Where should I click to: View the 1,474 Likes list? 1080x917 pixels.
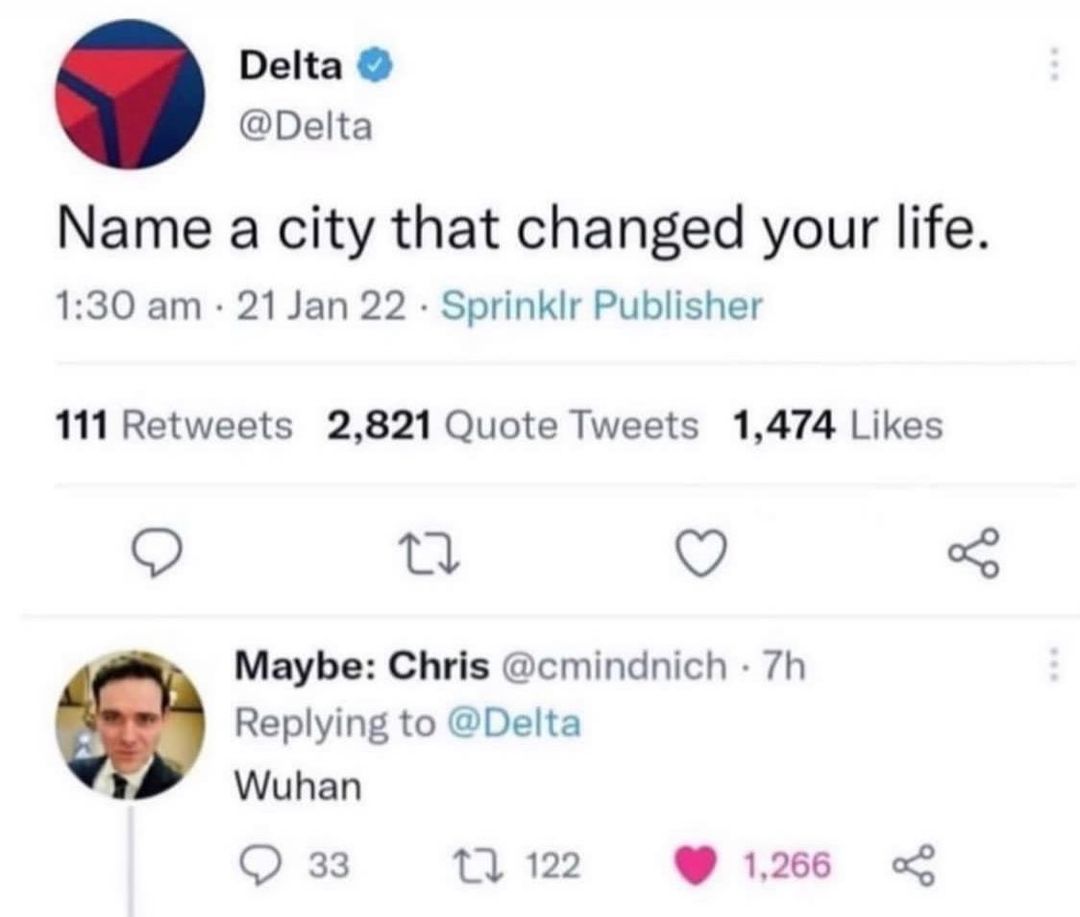pyautogui.click(x=838, y=426)
